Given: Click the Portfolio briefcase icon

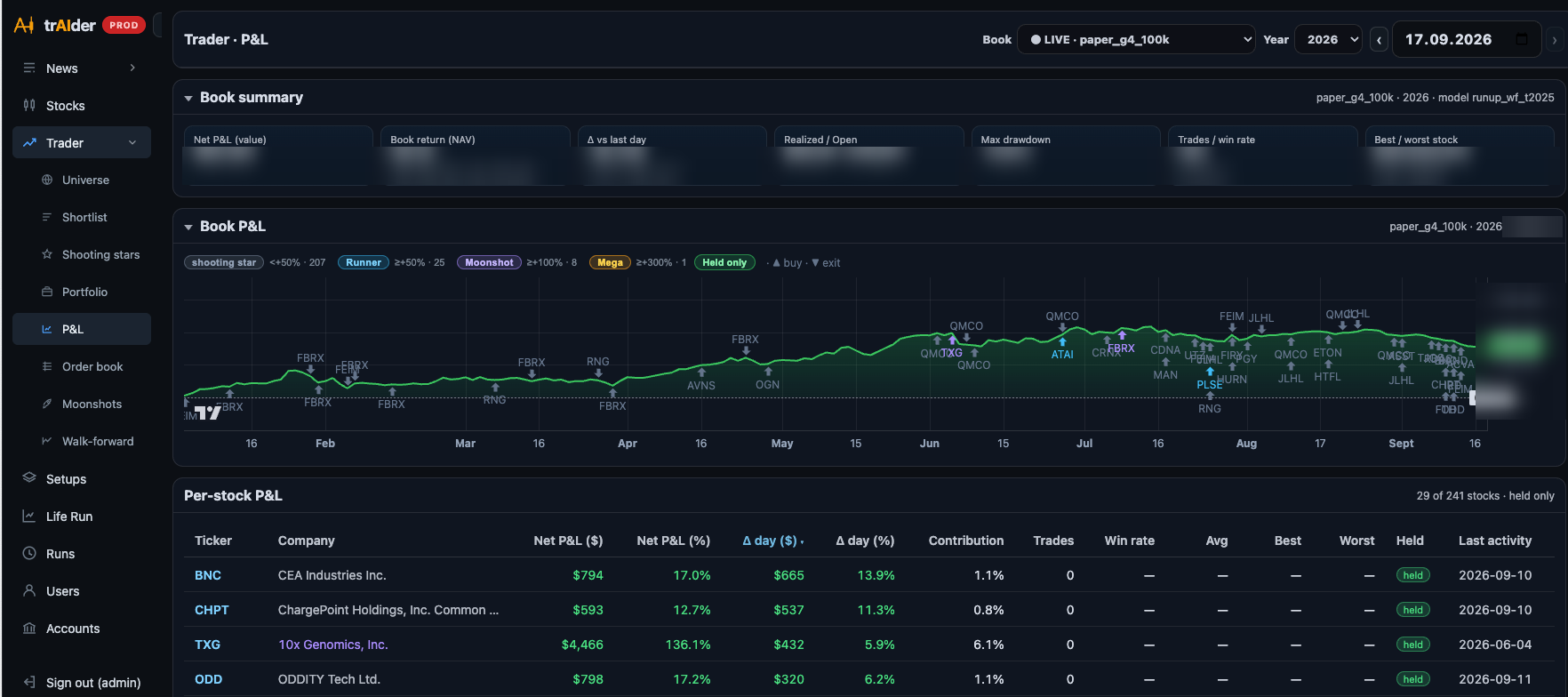Looking at the screenshot, I should pyautogui.click(x=47, y=292).
